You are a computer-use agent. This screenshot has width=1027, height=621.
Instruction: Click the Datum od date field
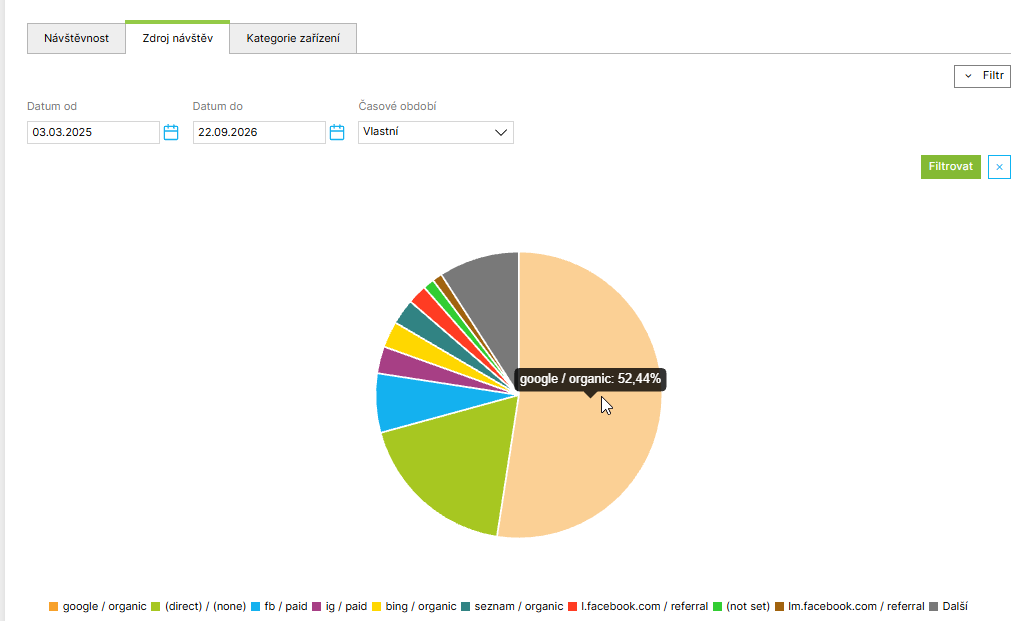93,132
